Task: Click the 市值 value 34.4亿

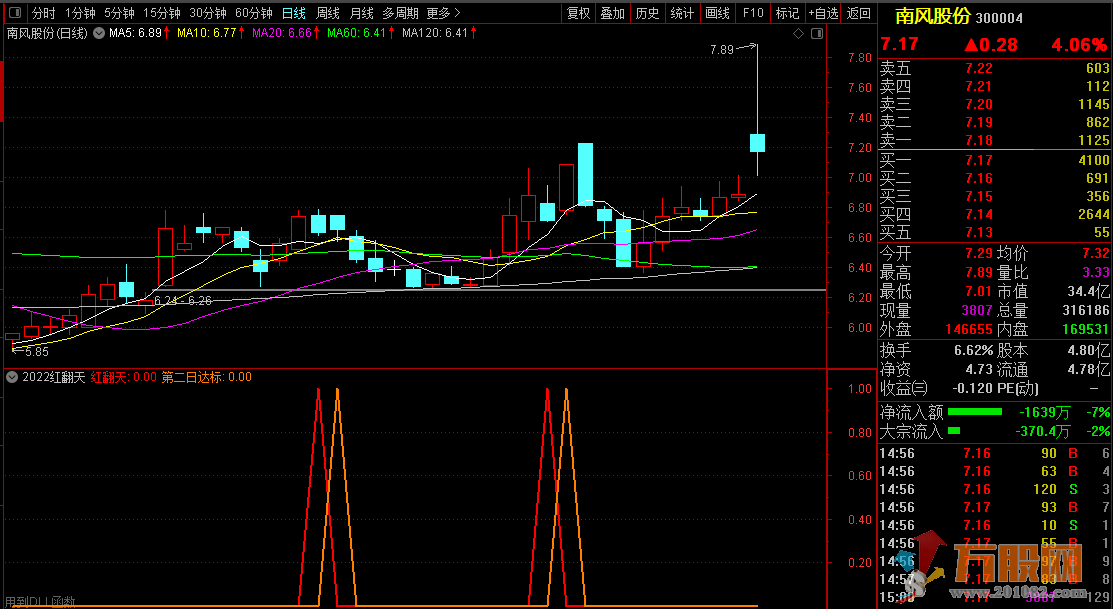Action: pos(1088,292)
